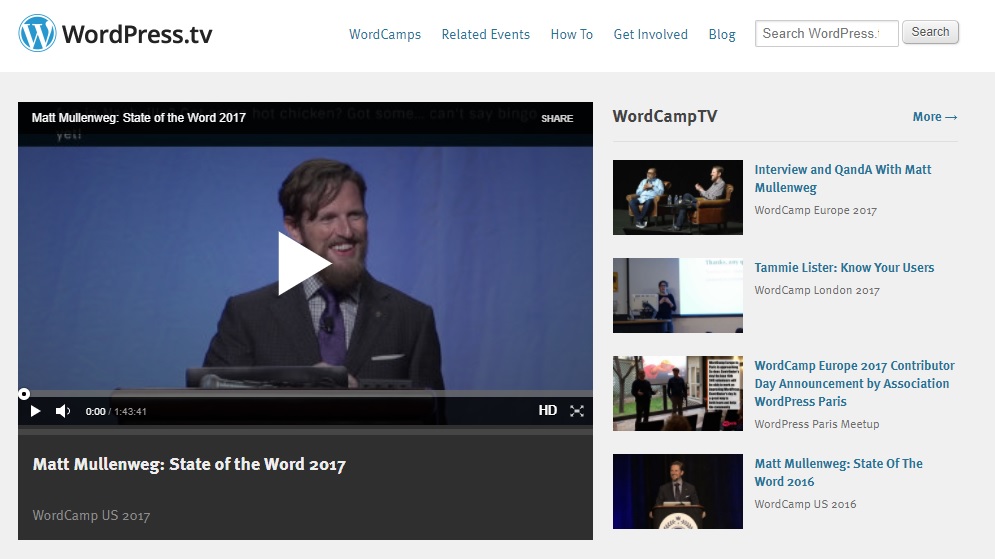Mute the video with the speaker icon
995x559 pixels.
point(63,411)
